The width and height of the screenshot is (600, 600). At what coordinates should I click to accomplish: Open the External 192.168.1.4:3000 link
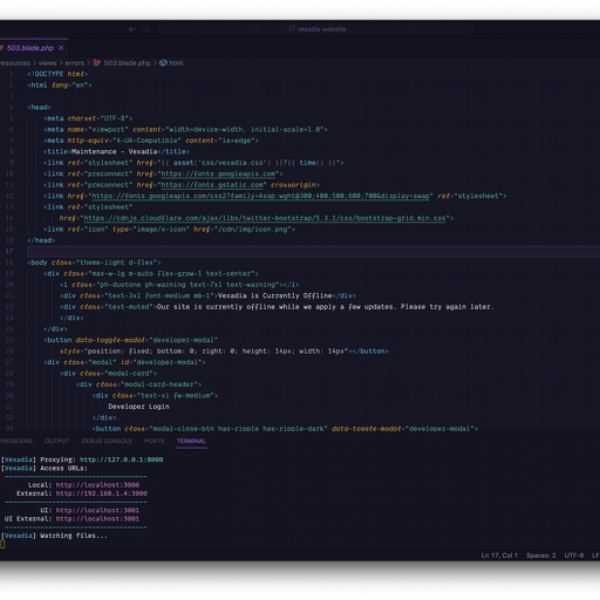[x=101, y=493]
